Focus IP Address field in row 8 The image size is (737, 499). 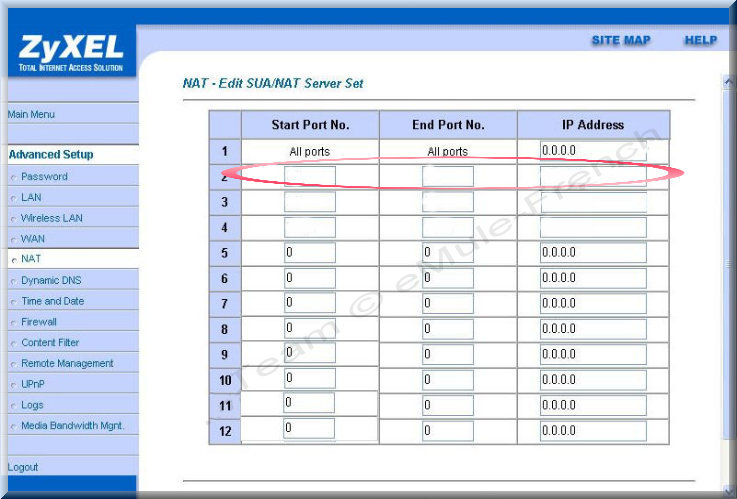(x=593, y=329)
